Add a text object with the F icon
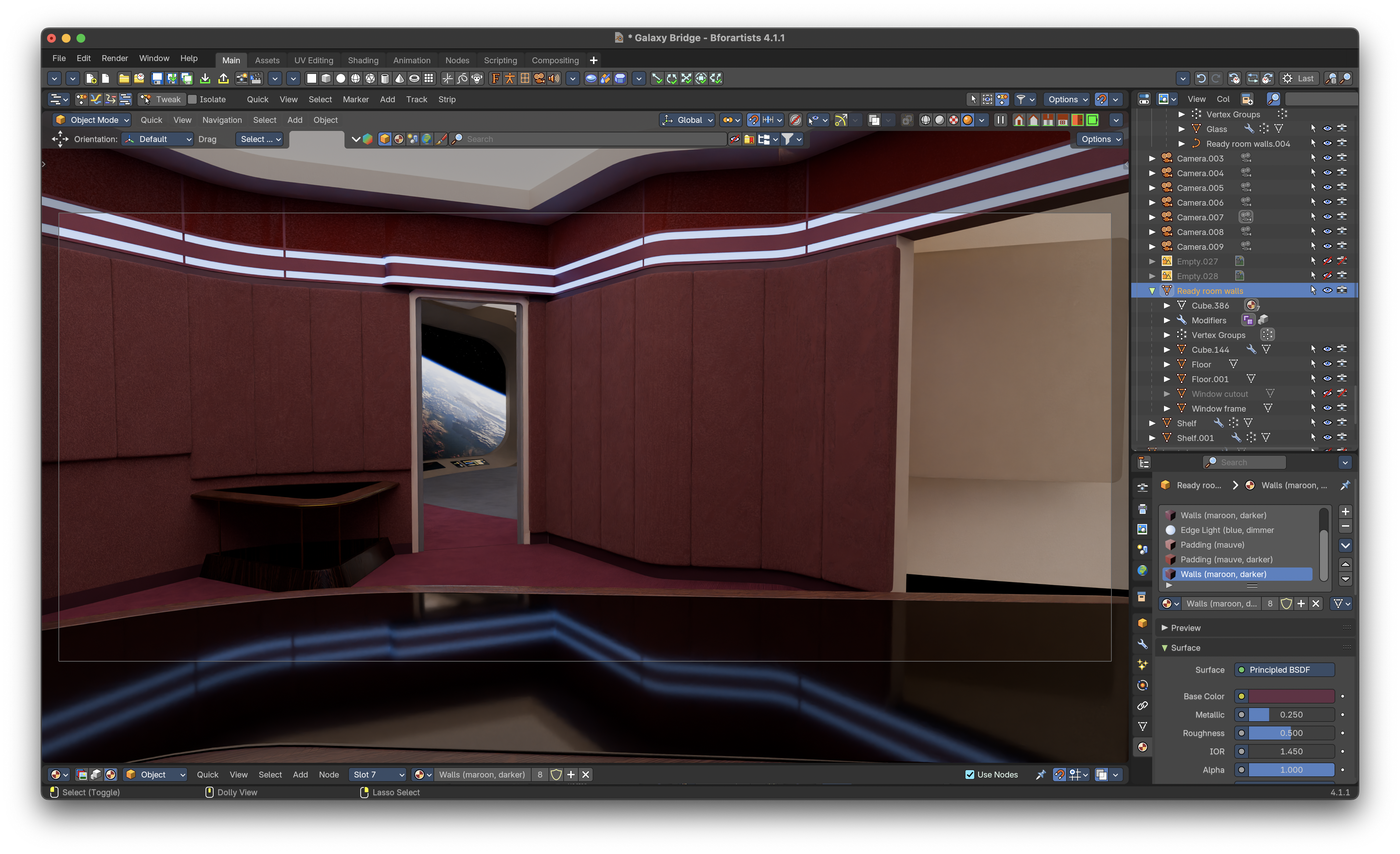 coord(496,78)
